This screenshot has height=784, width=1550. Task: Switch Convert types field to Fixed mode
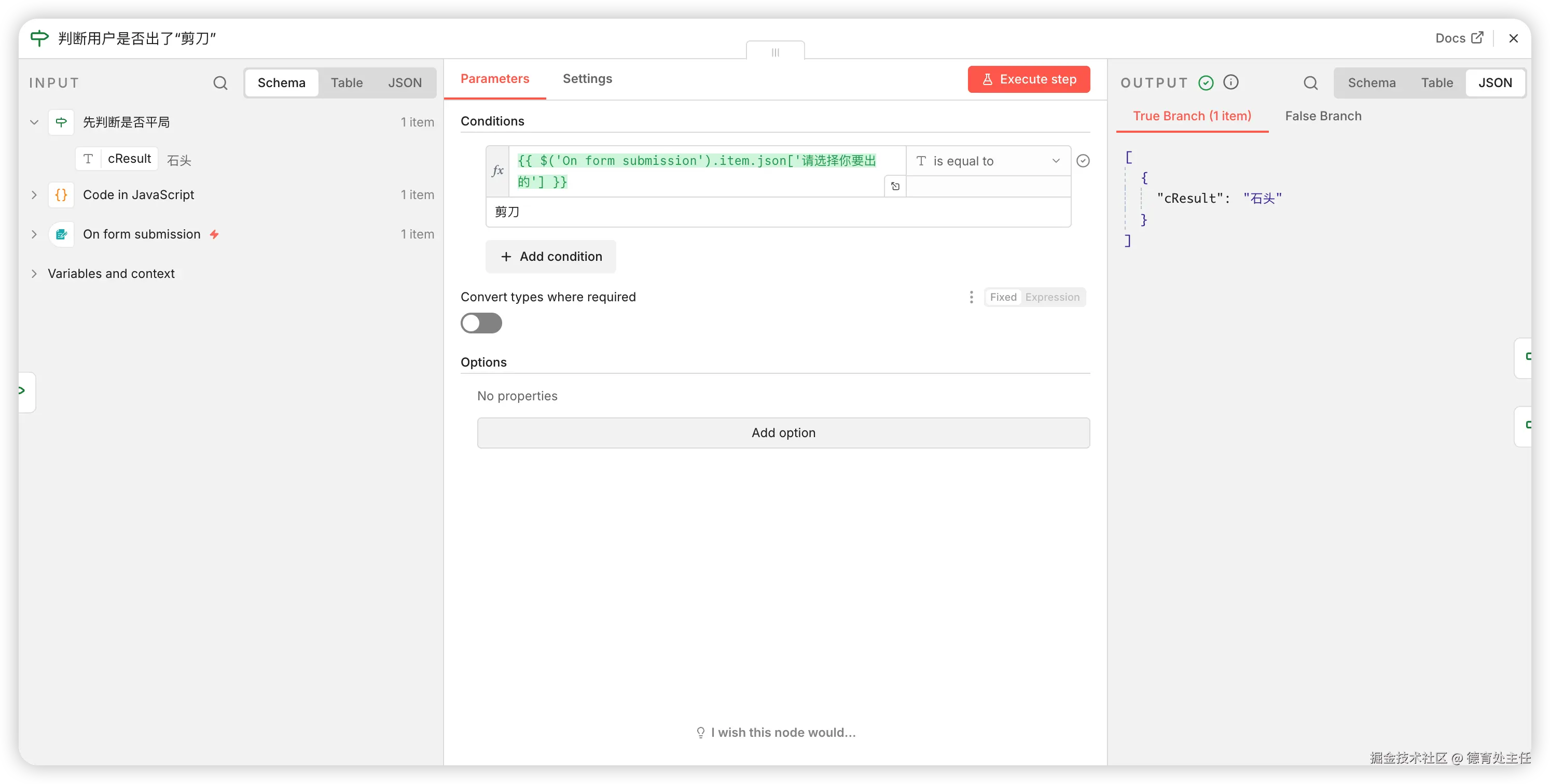(x=1003, y=297)
